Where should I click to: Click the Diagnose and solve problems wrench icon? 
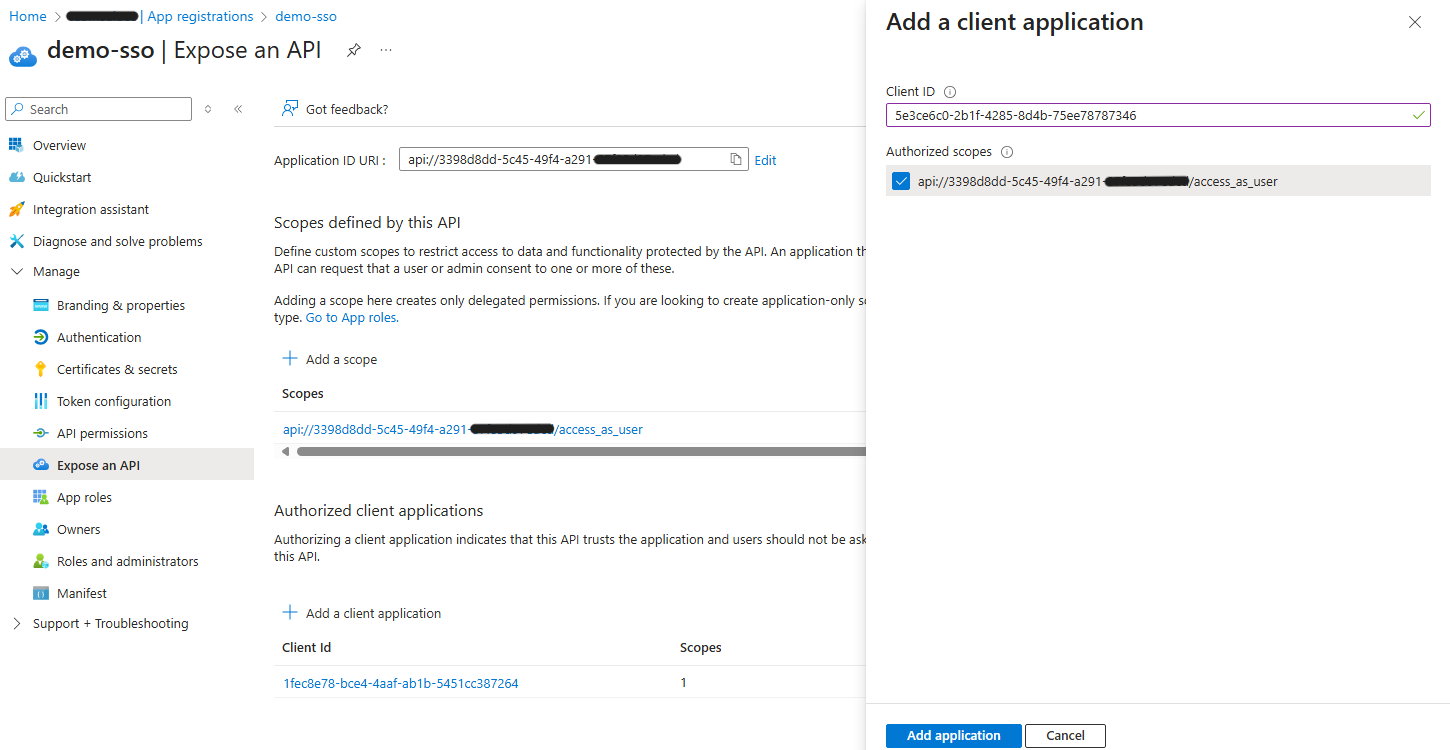[16, 241]
